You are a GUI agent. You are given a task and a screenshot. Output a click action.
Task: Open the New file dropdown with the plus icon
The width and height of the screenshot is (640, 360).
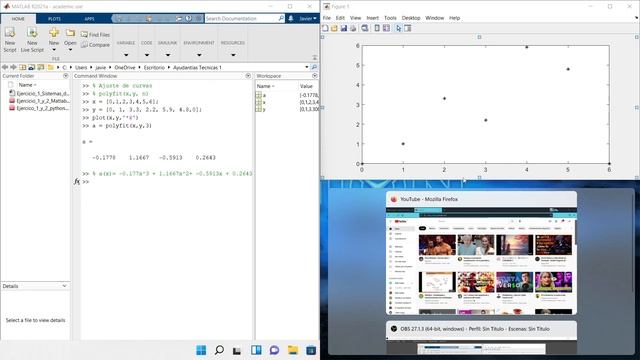pyautogui.click(x=54, y=40)
